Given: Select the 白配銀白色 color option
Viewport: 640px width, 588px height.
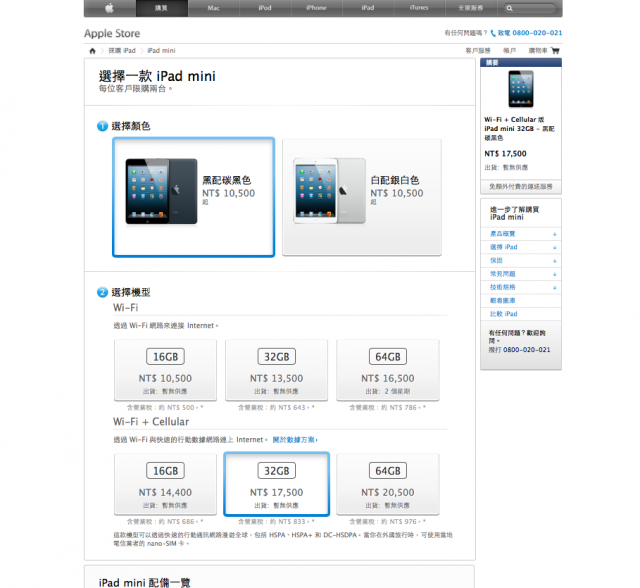Looking at the screenshot, I should (362, 197).
